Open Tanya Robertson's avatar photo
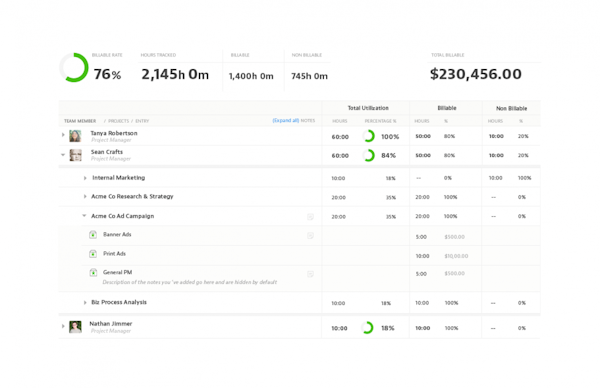 [x=75, y=136]
